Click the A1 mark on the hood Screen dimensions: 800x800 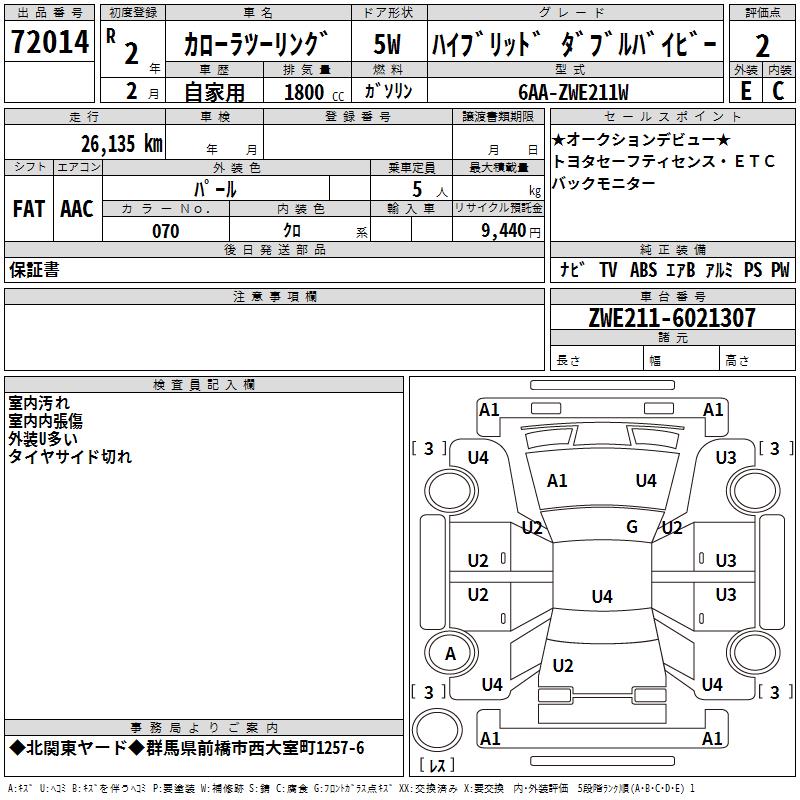point(557,481)
